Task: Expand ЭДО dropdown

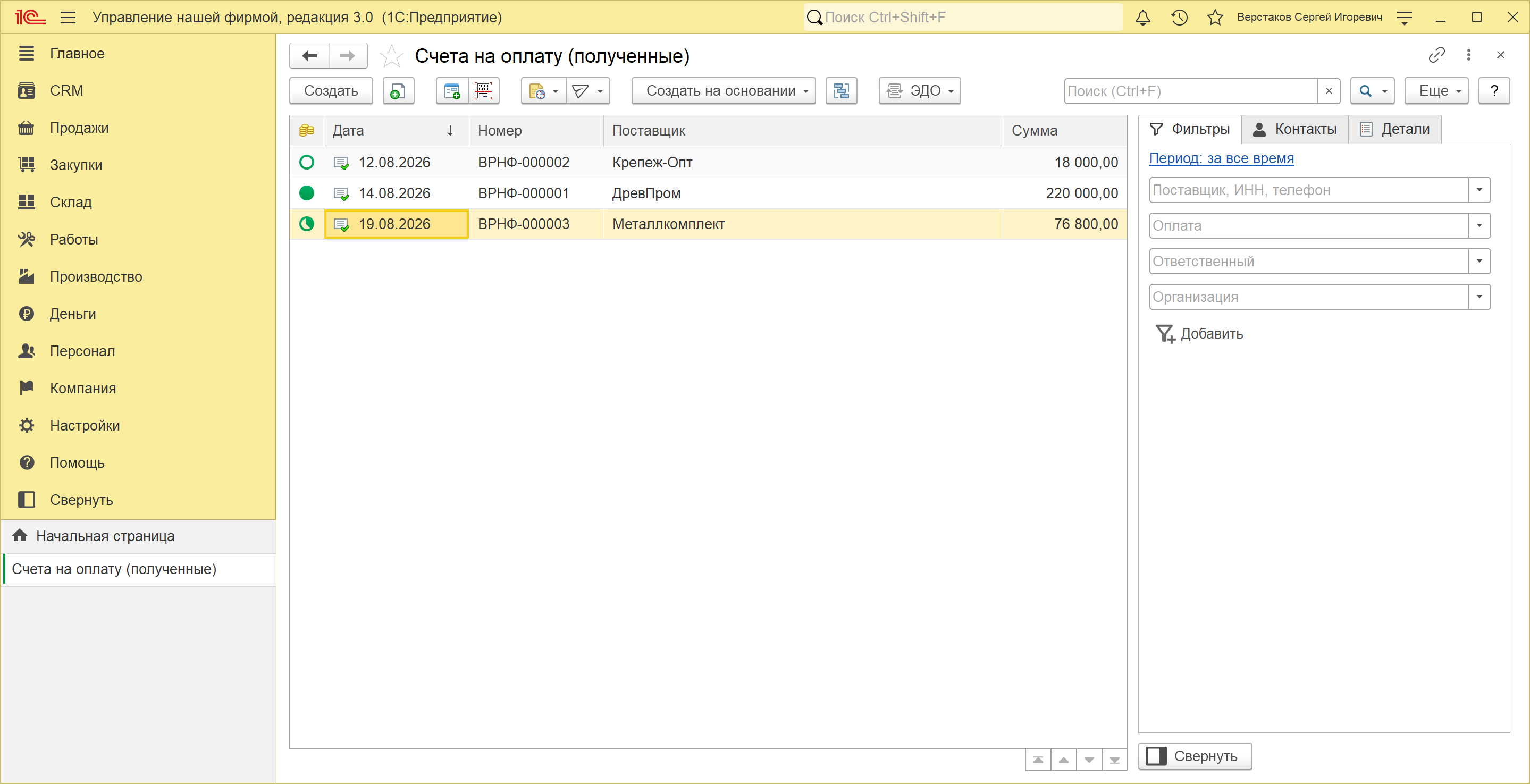Action: [x=919, y=91]
